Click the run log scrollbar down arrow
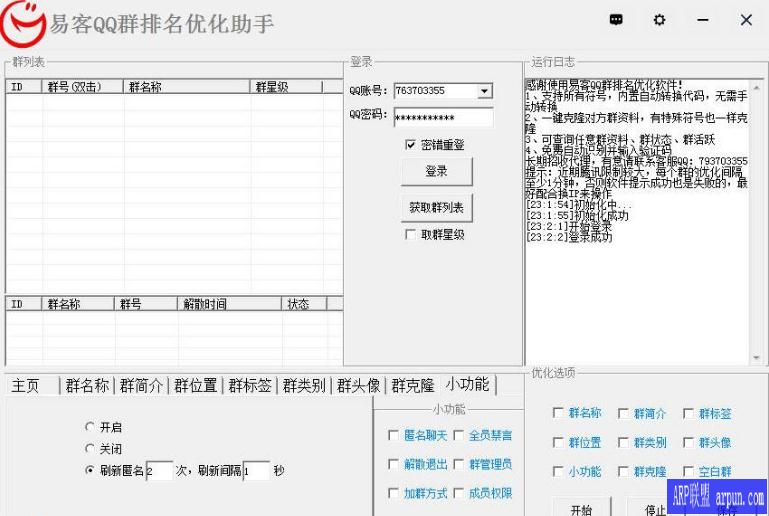This screenshot has width=769, height=516. pos(756,358)
